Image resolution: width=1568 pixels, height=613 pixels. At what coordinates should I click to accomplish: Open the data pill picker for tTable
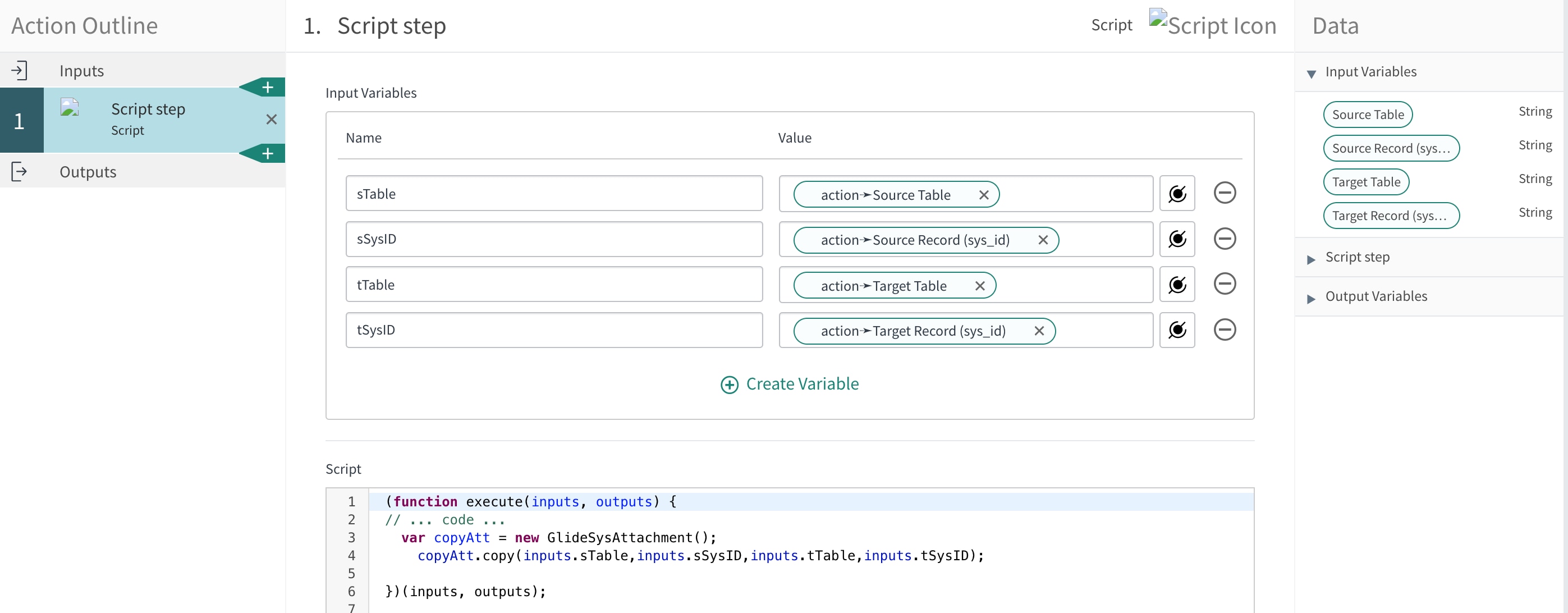[x=1177, y=284]
